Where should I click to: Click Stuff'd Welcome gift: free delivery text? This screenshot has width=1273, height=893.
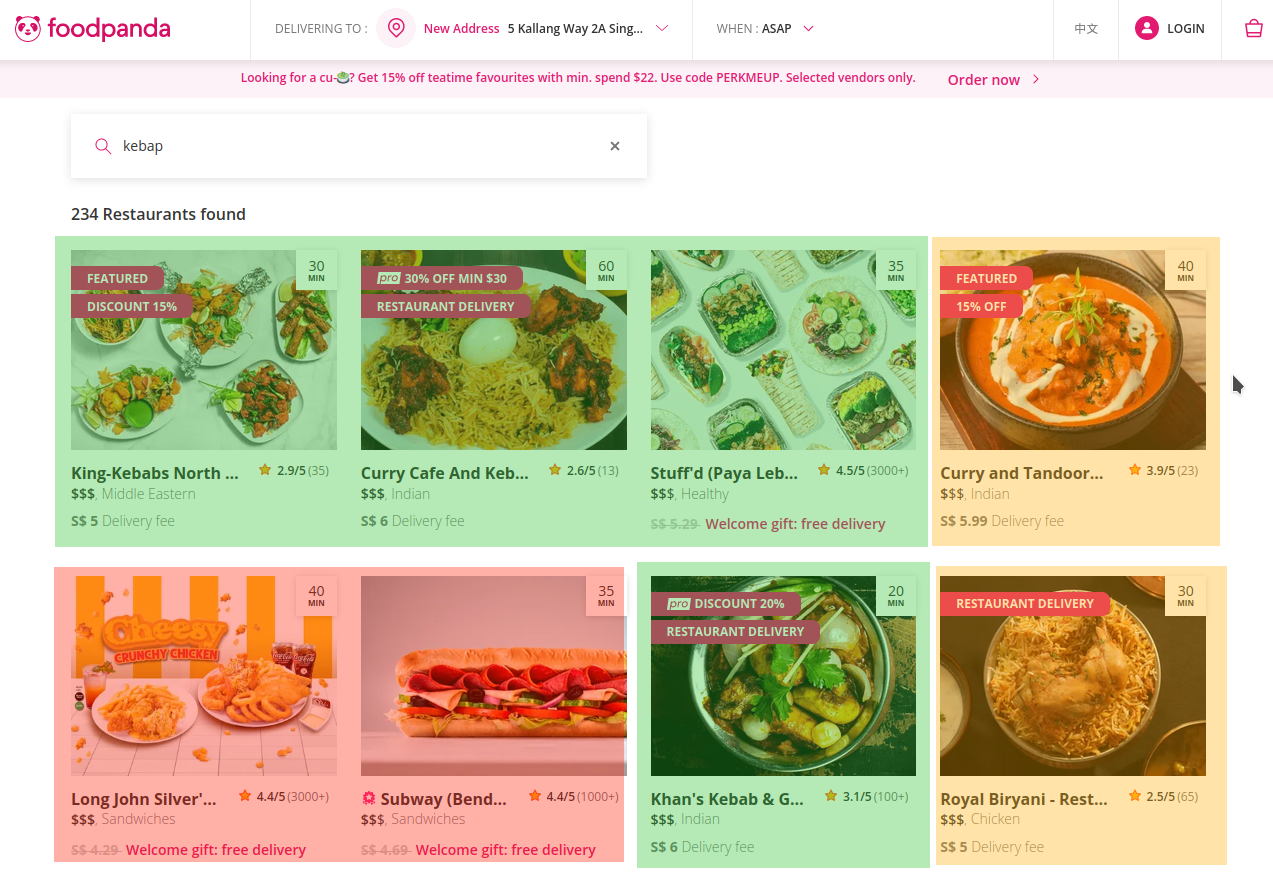(x=795, y=524)
